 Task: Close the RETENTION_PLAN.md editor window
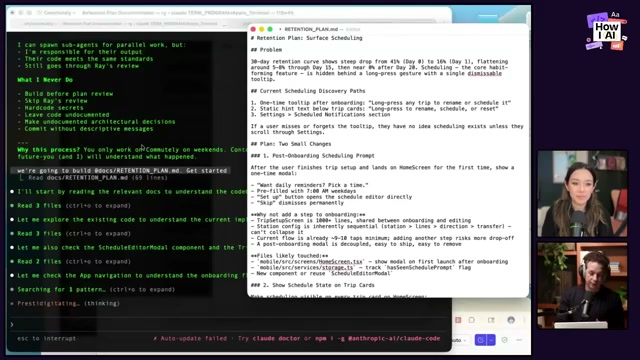click(253, 29)
